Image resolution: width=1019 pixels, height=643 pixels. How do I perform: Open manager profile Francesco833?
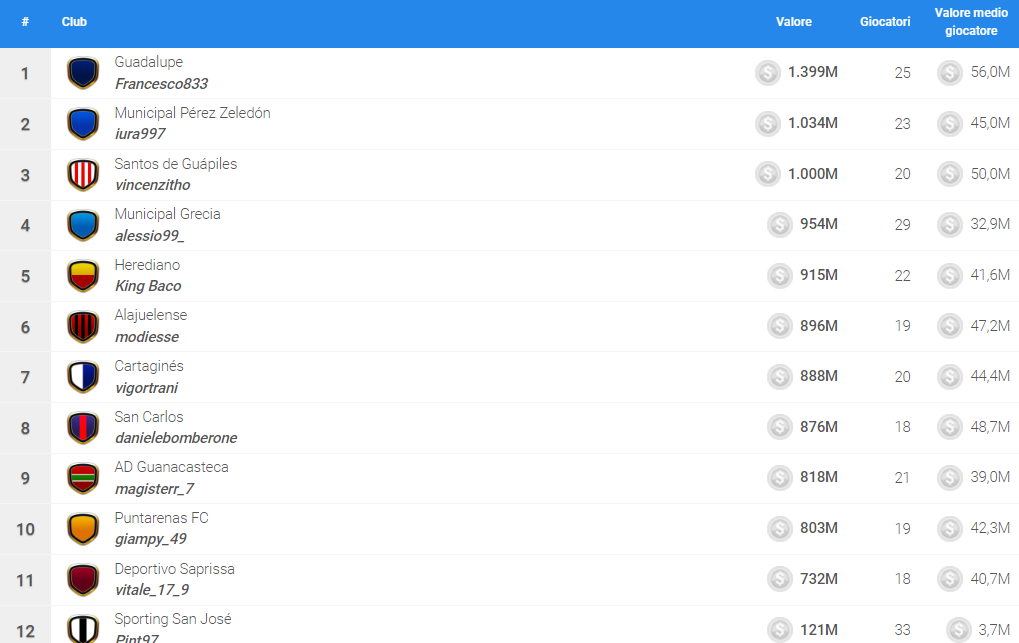[x=161, y=84]
